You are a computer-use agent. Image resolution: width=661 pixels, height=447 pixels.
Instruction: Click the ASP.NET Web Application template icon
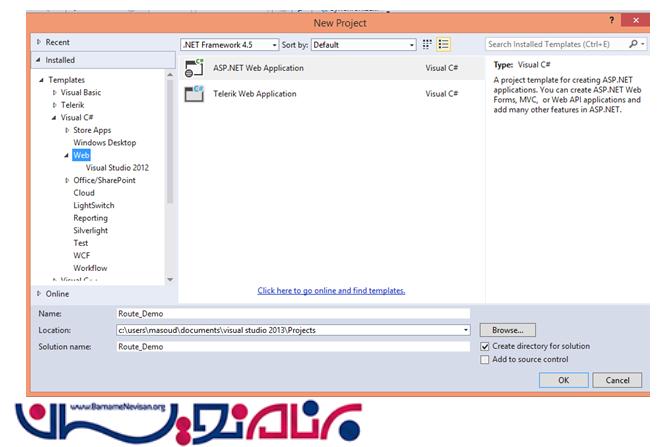[194, 68]
